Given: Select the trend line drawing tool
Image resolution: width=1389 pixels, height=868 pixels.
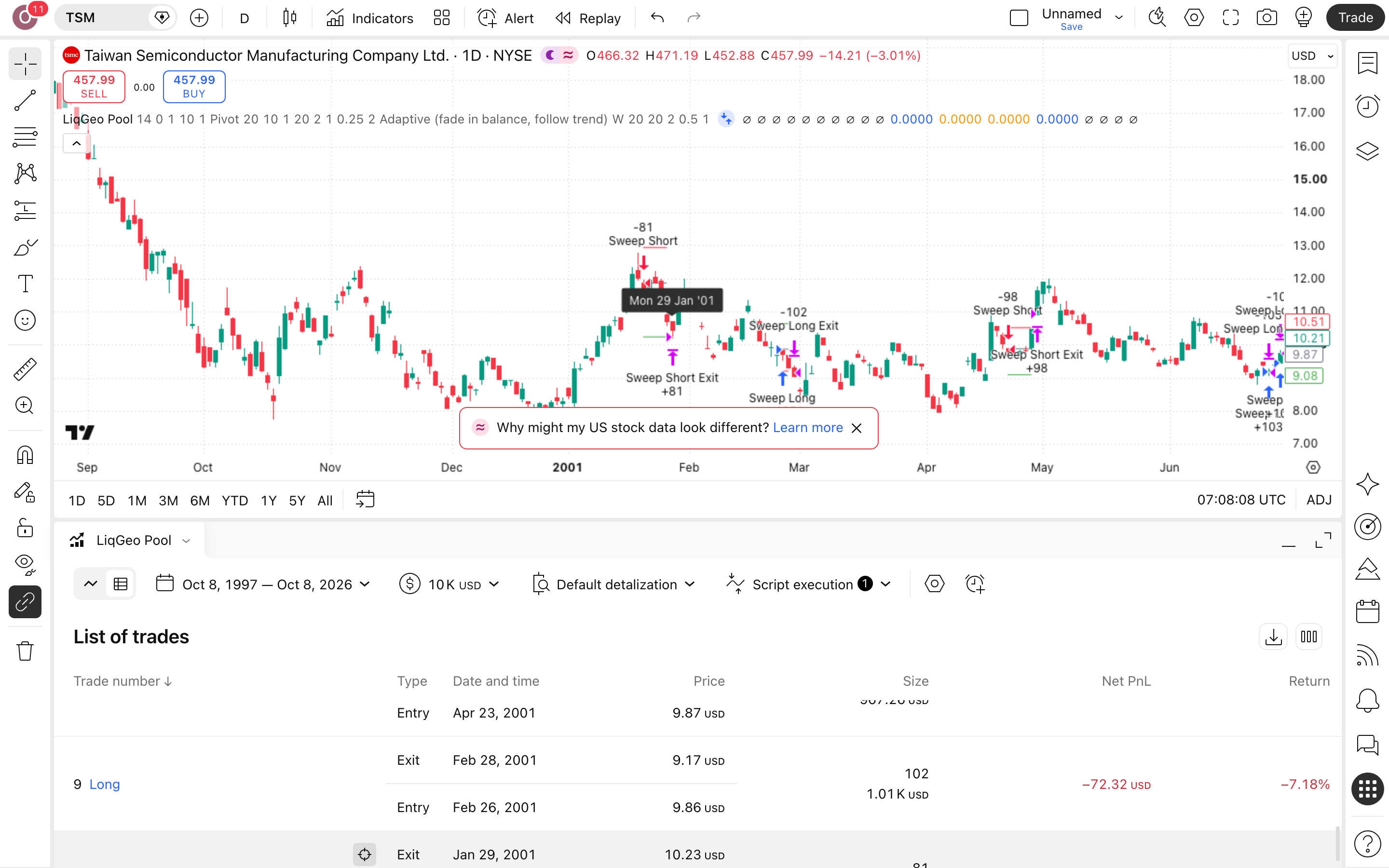Looking at the screenshot, I should point(25,100).
